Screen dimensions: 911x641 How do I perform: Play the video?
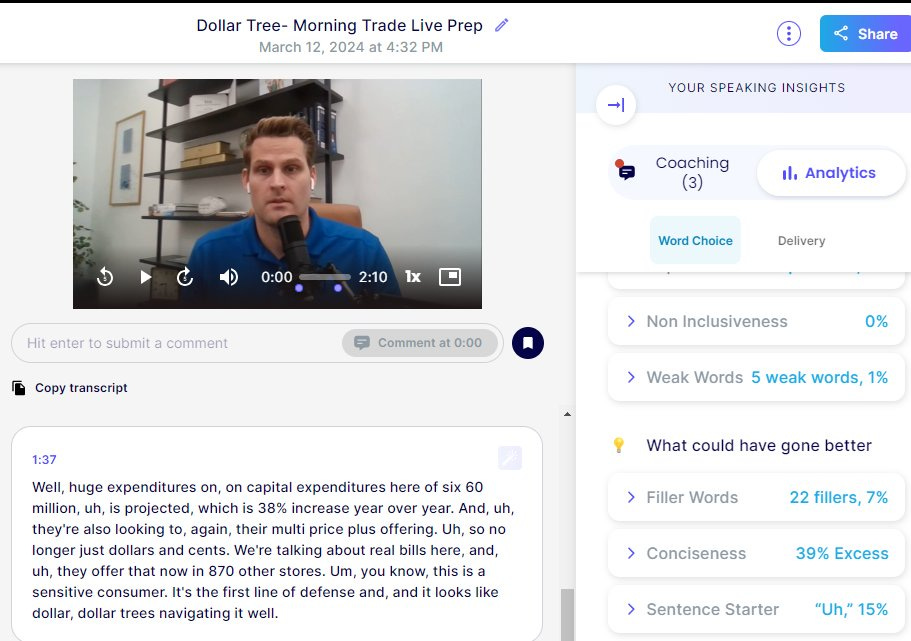pyautogui.click(x=145, y=277)
